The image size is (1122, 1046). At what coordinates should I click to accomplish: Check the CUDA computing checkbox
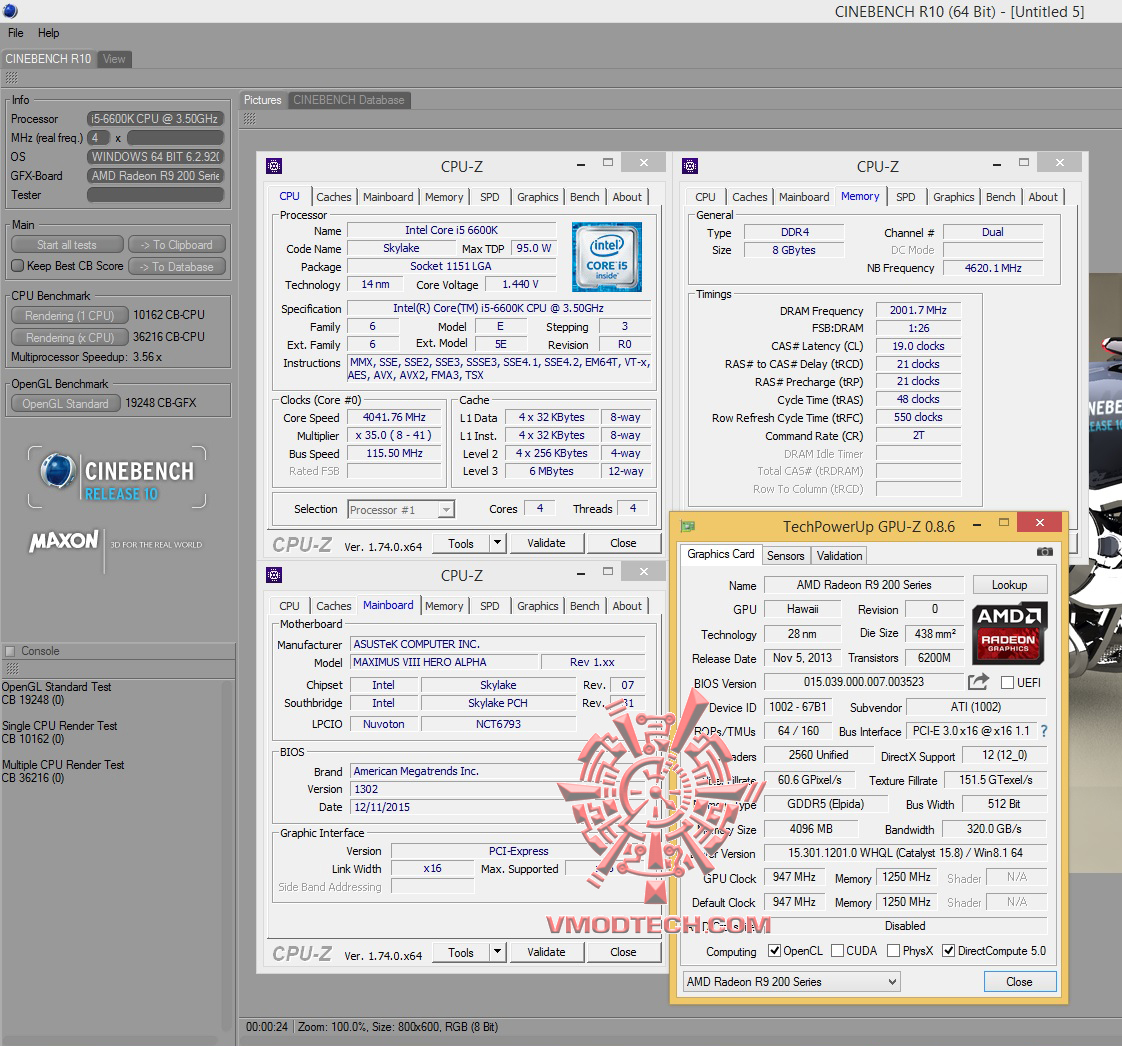point(837,951)
